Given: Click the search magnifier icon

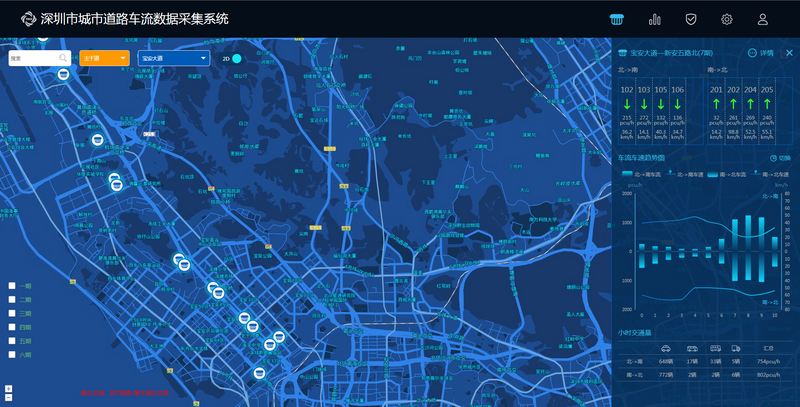Looking at the screenshot, I should pos(63,59).
